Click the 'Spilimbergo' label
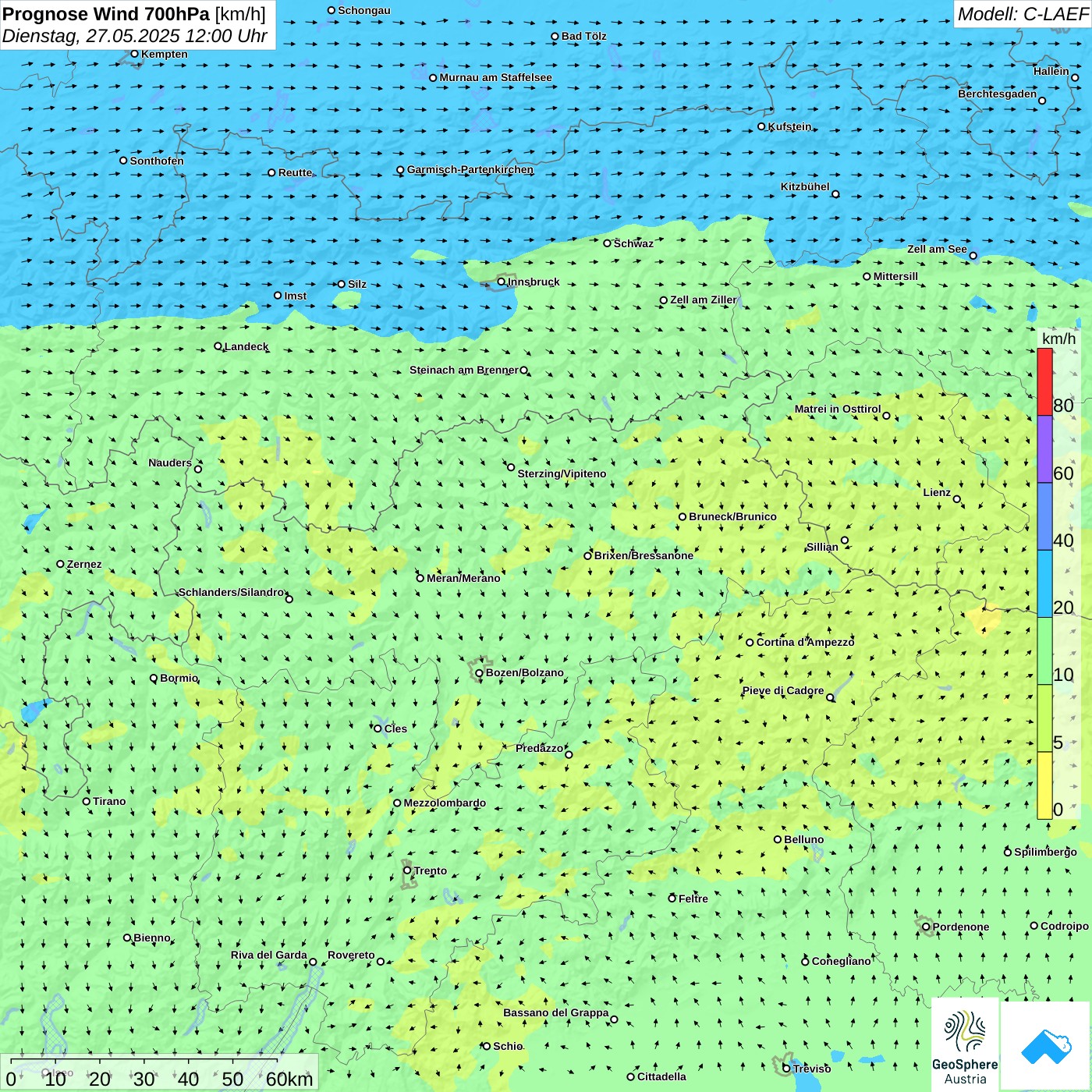This screenshot has height=1092, width=1092. tap(1045, 852)
